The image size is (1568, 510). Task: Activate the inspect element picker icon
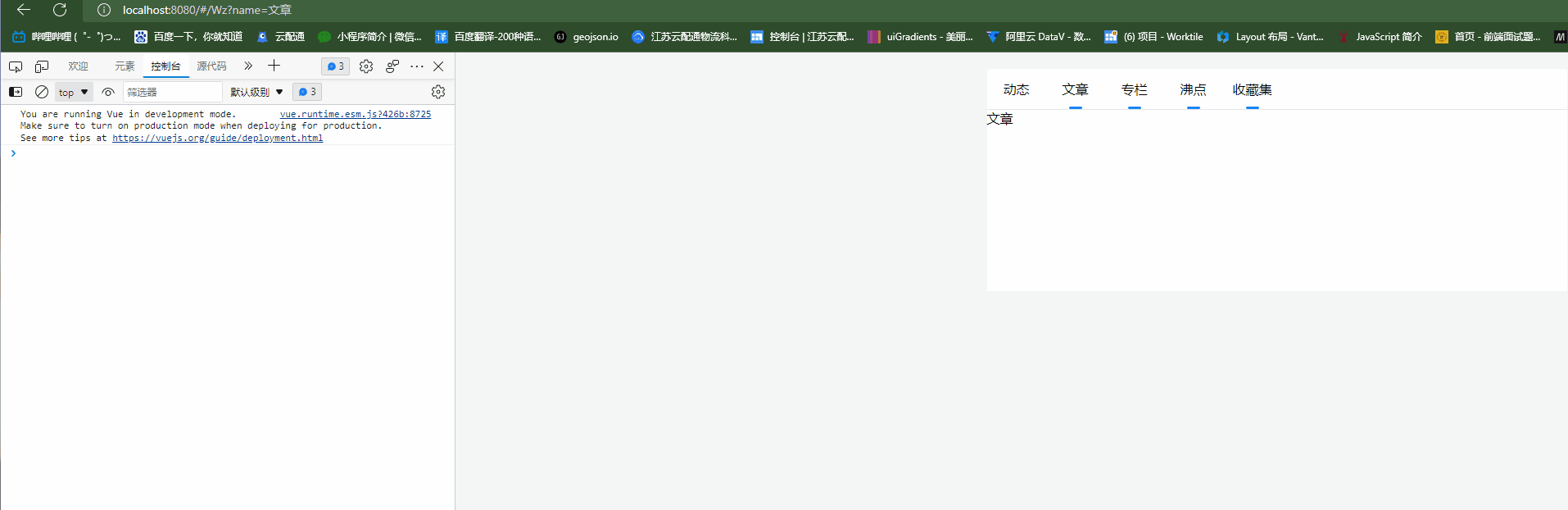(16, 66)
